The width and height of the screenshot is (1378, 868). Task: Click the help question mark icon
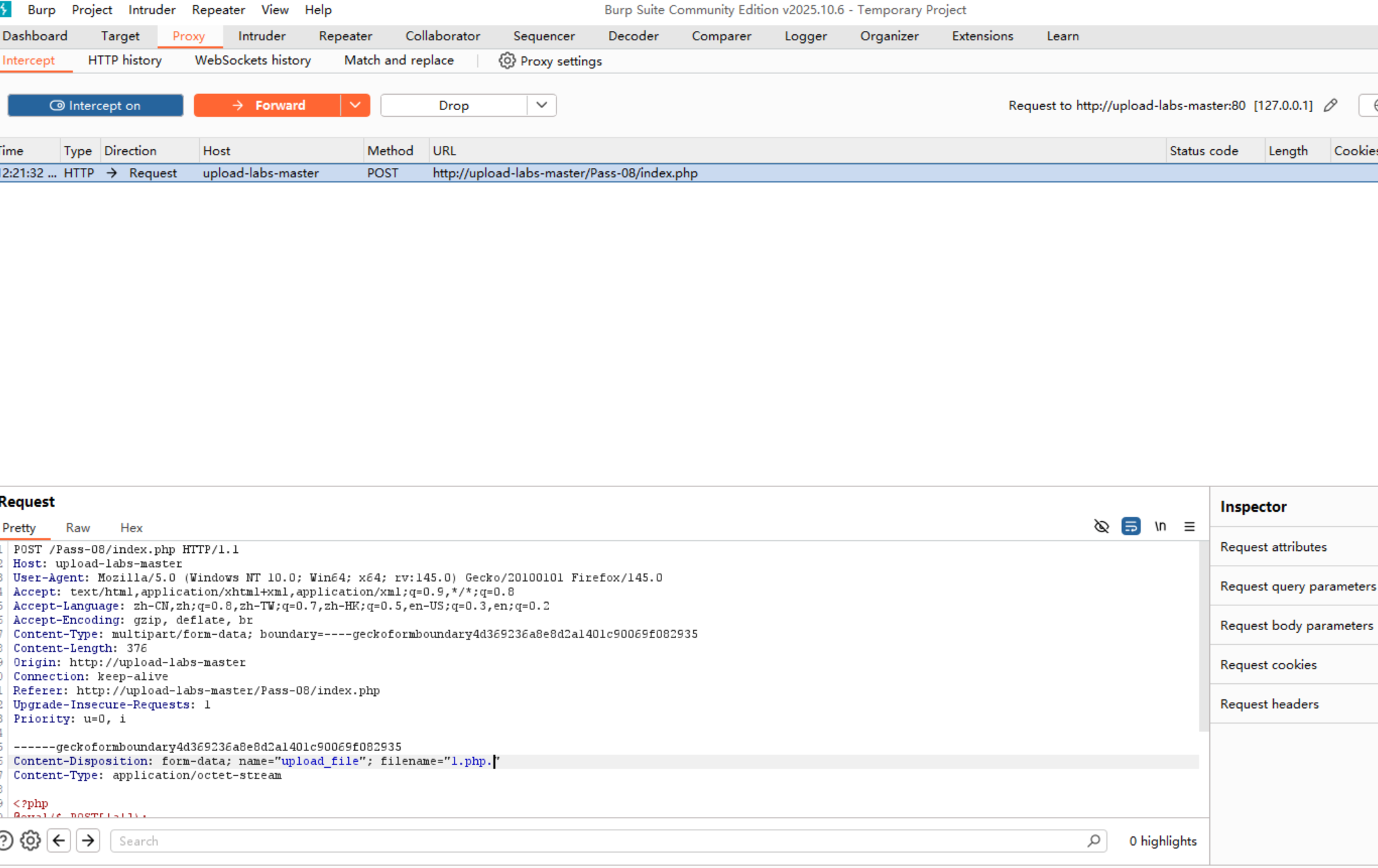[x=4, y=840]
